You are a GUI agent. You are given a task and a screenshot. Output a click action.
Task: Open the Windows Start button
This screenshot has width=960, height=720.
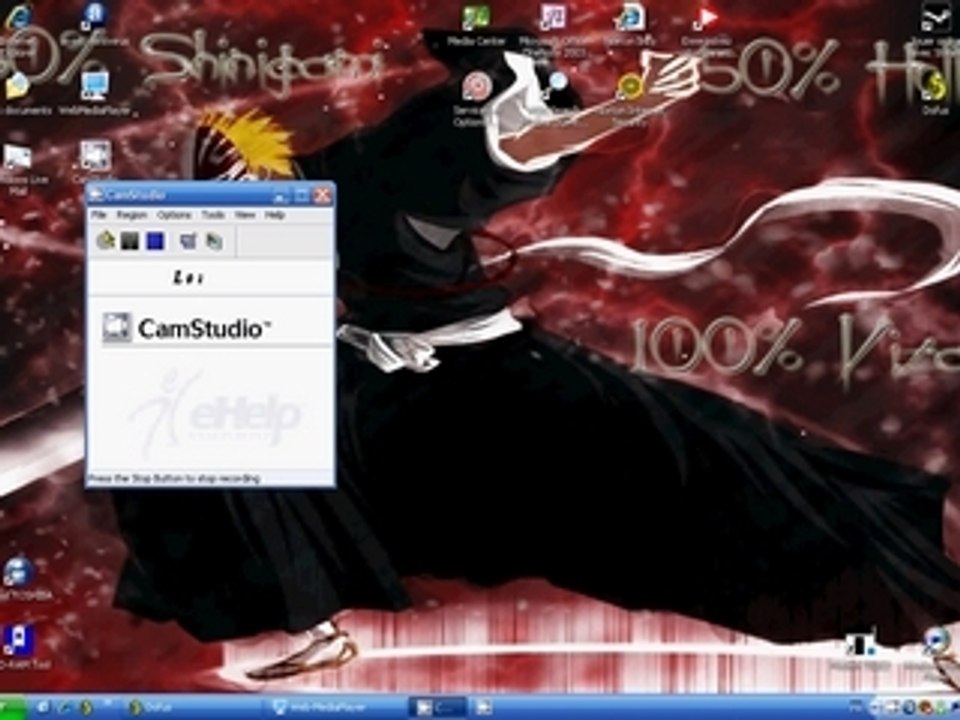point(13,708)
